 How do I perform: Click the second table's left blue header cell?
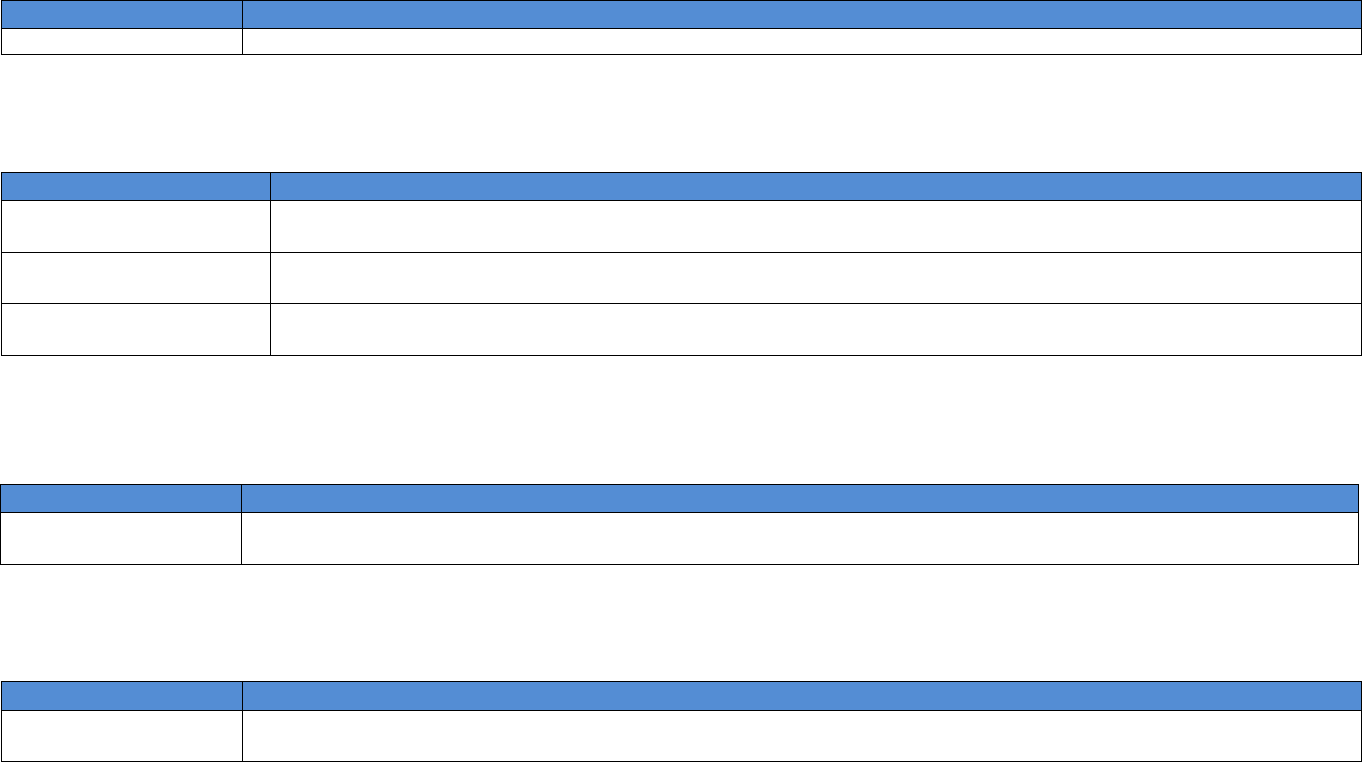(x=135, y=187)
